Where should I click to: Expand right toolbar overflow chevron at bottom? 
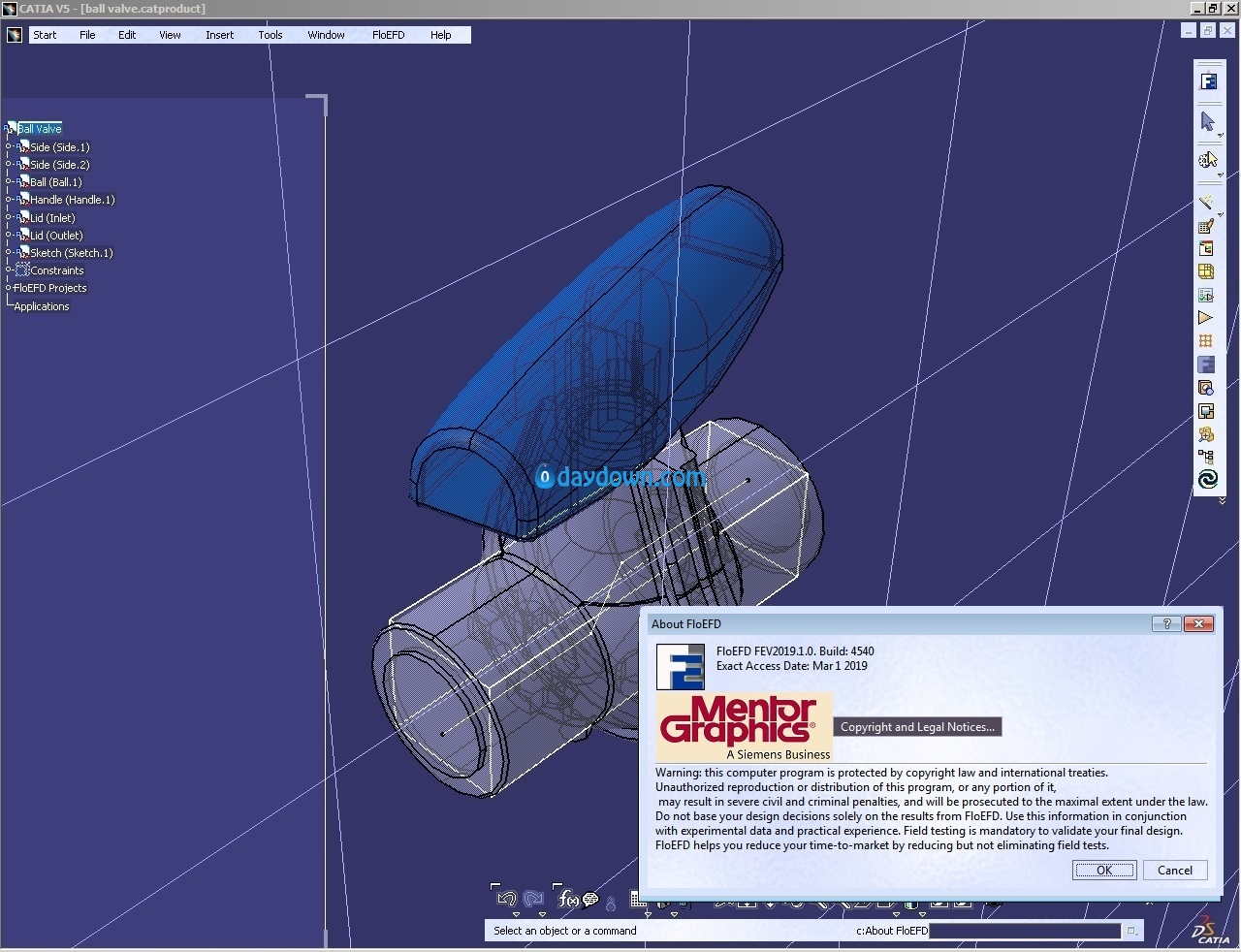click(x=1222, y=500)
